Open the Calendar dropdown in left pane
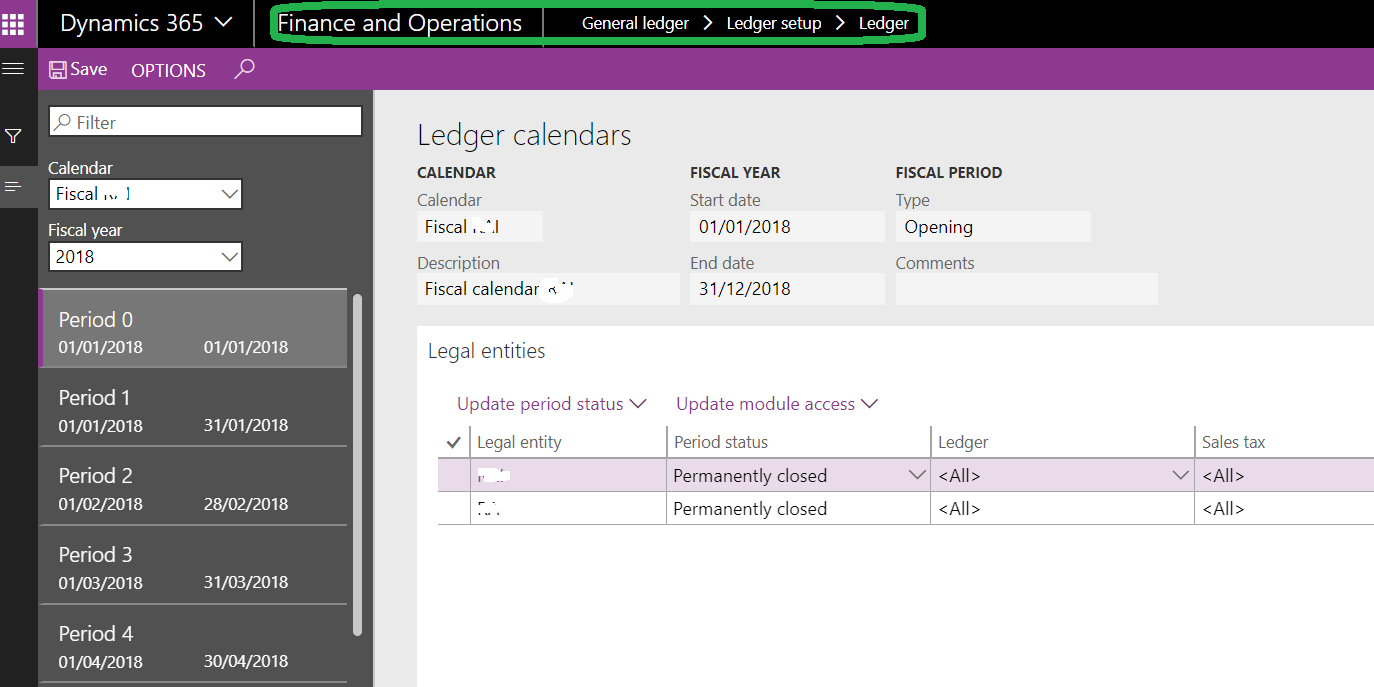Viewport: 1374px width, 687px height. tap(145, 194)
